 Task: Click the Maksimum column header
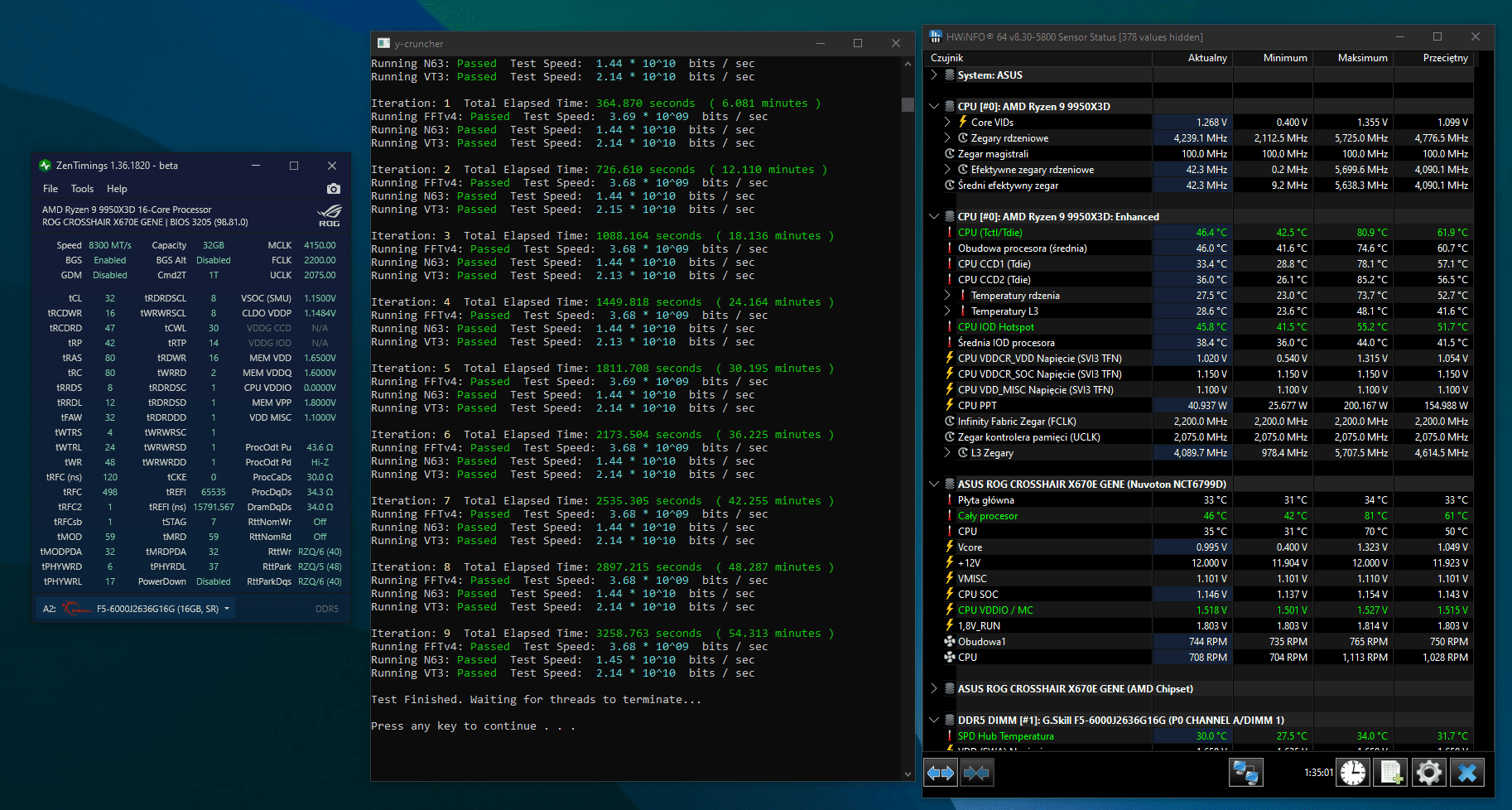[1353, 58]
